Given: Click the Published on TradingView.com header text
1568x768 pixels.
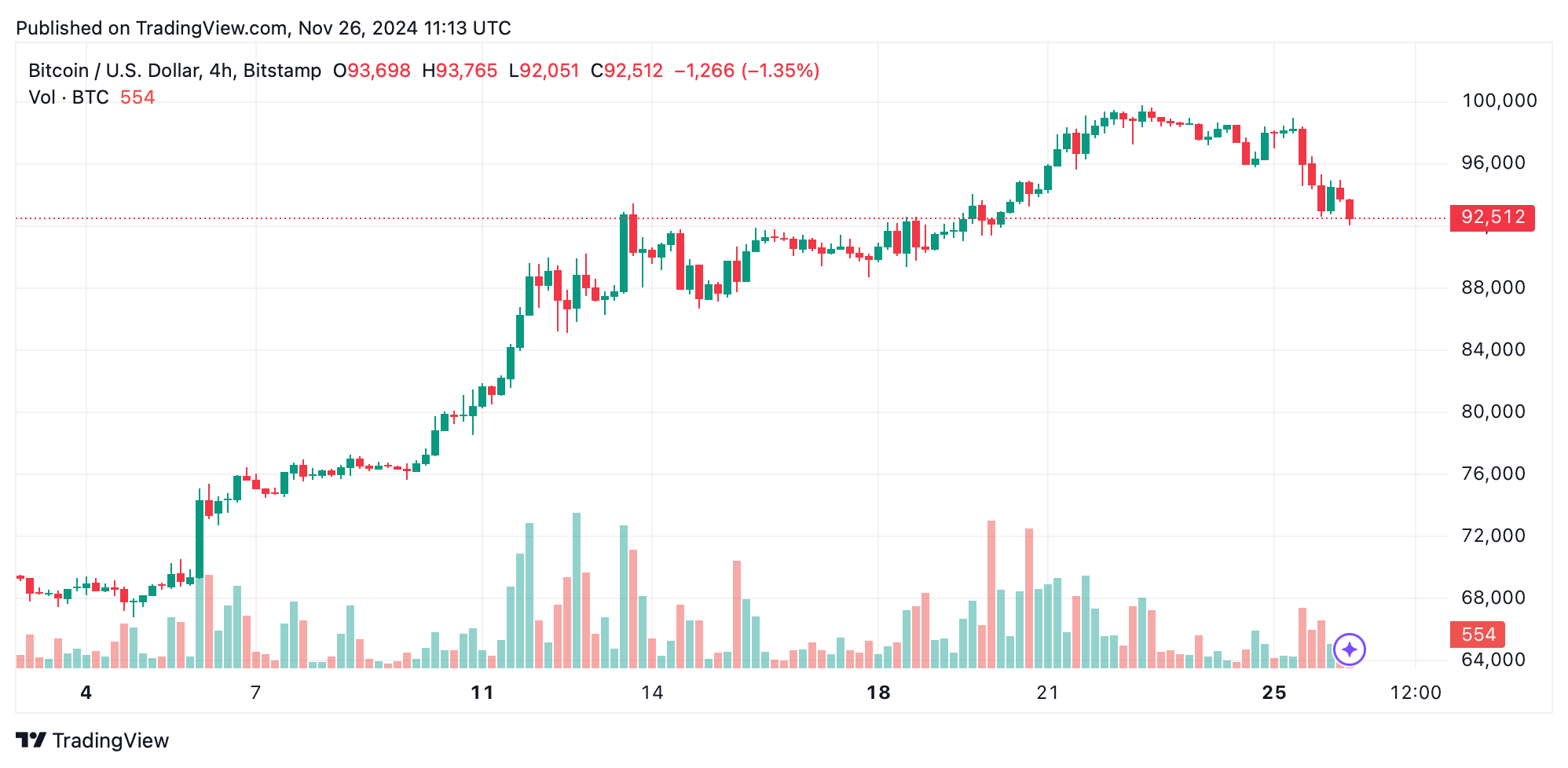Looking at the screenshot, I should pyautogui.click(x=263, y=28).
